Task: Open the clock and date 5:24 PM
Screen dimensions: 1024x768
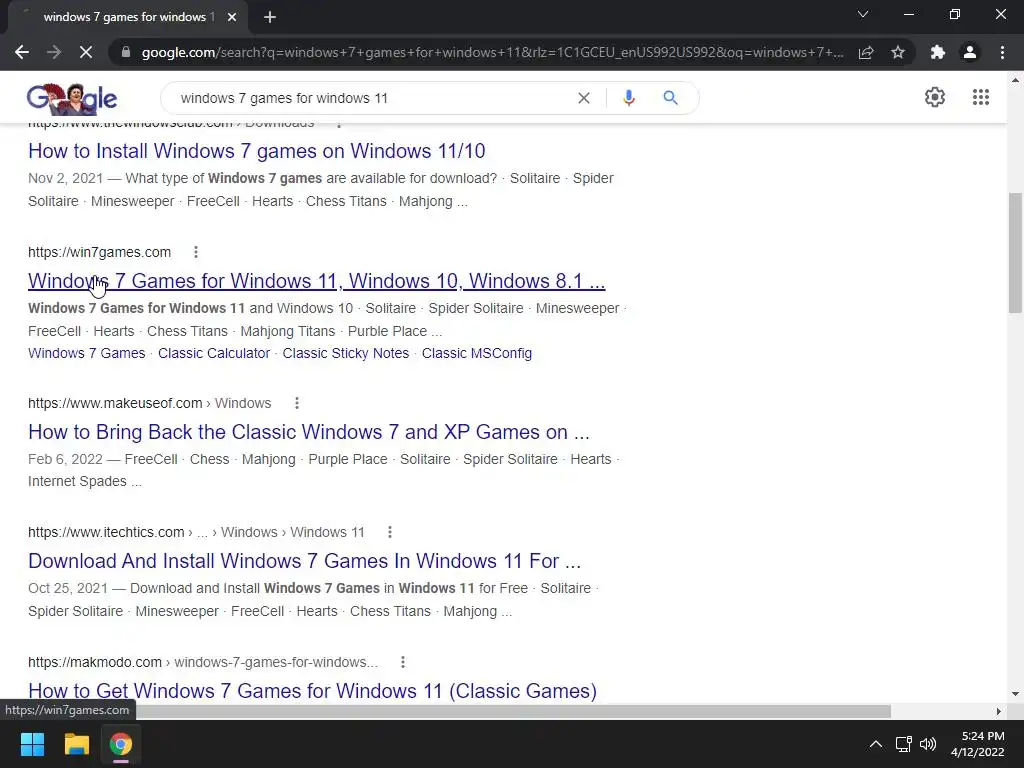Action: coord(978,744)
